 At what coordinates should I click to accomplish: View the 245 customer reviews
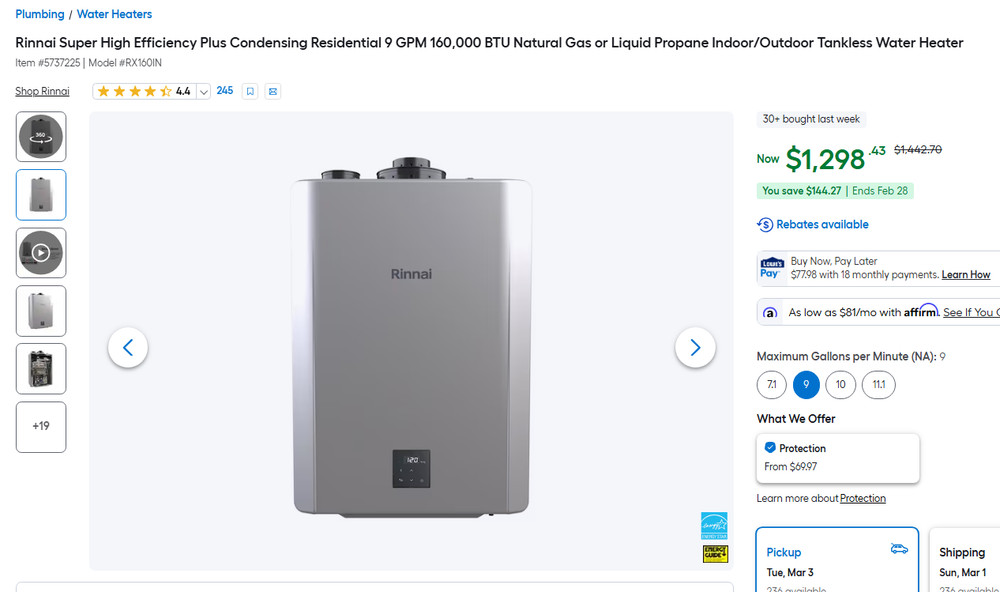[x=224, y=90]
